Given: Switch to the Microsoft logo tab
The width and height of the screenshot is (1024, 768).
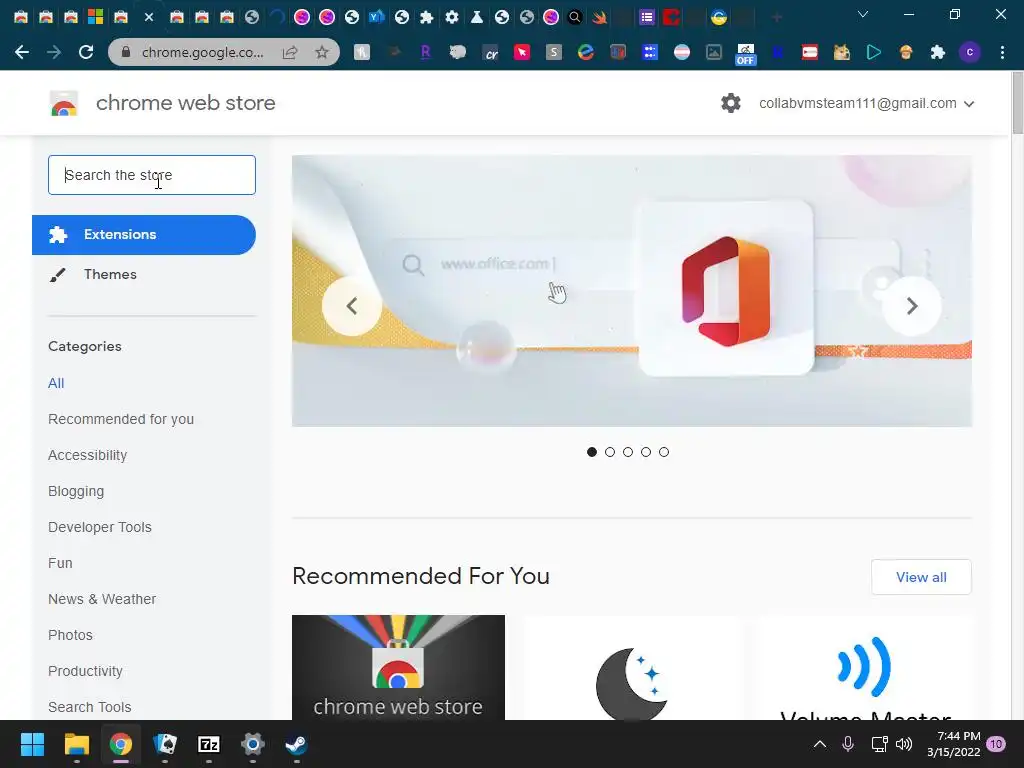Looking at the screenshot, I should tap(95, 17).
